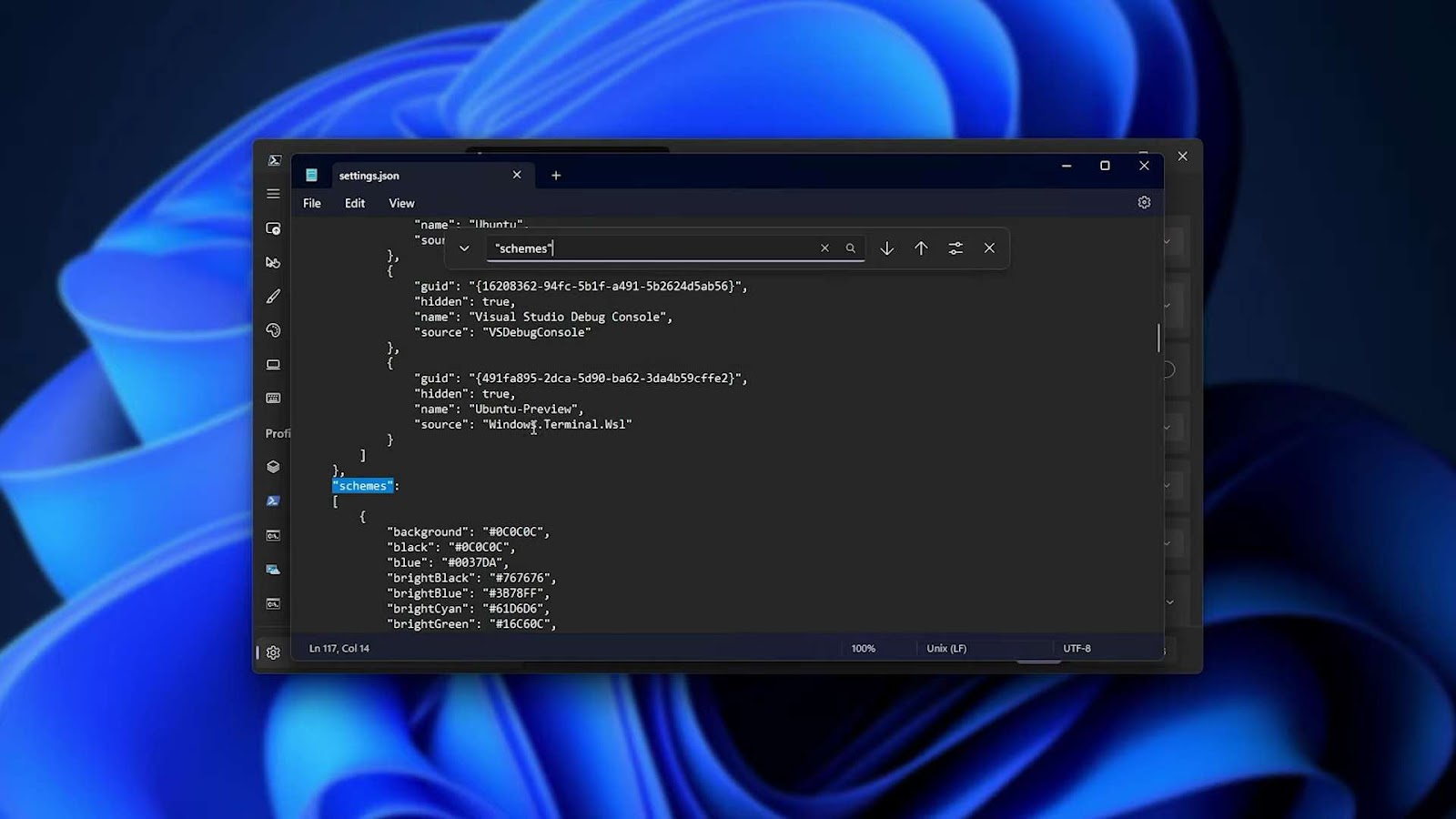This screenshot has width=1456, height=819.
Task: Find the next "schemes" match
Action: (885, 248)
